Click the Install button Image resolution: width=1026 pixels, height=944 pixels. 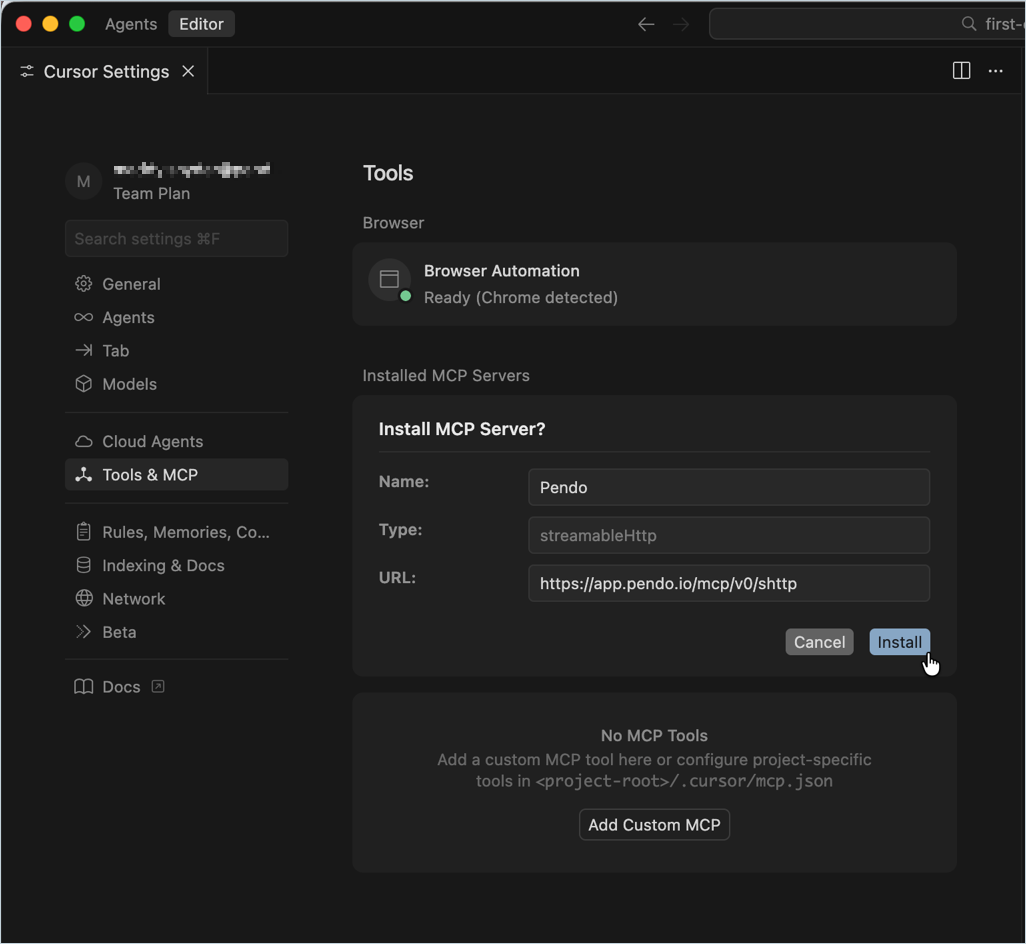click(899, 642)
